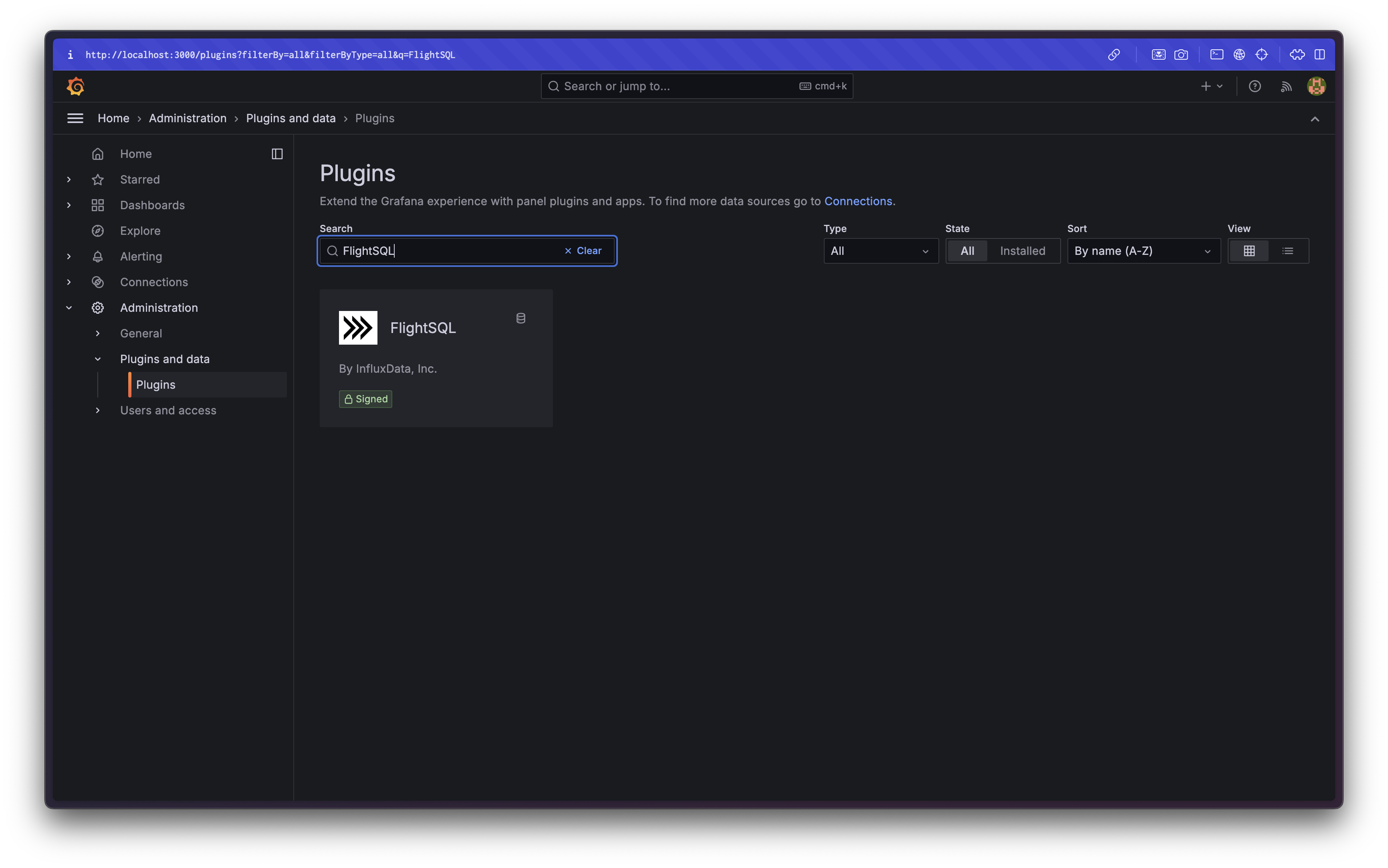Follow the Connections link
The image size is (1388, 868).
click(x=857, y=202)
